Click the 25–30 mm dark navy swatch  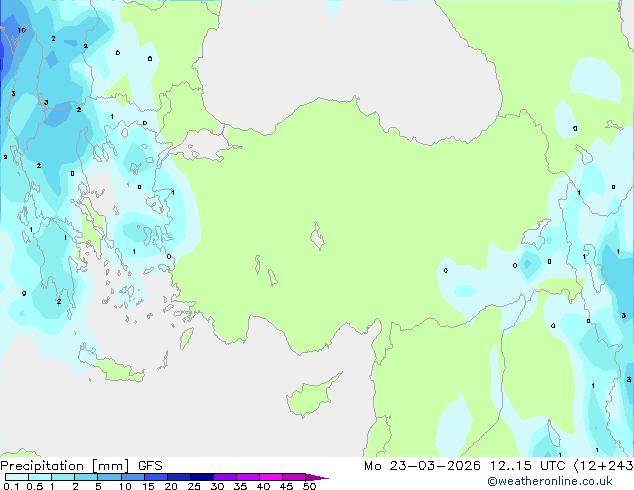(202, 477)
